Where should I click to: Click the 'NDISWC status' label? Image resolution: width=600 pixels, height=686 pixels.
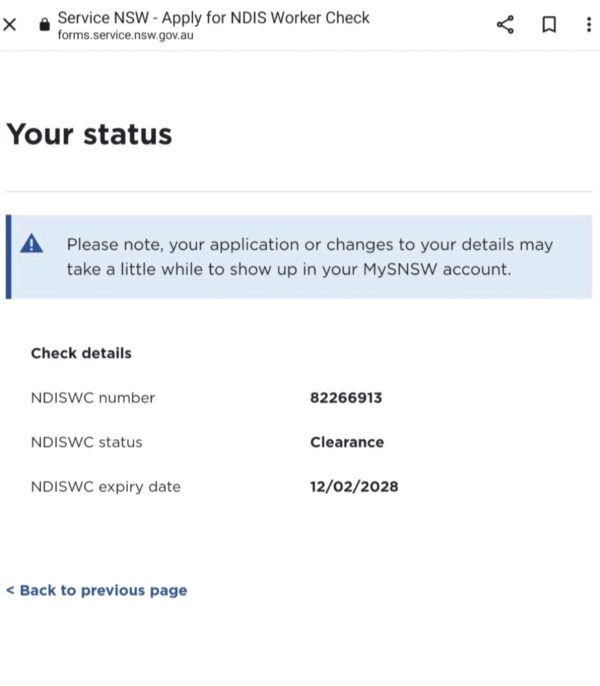point(86,442)
